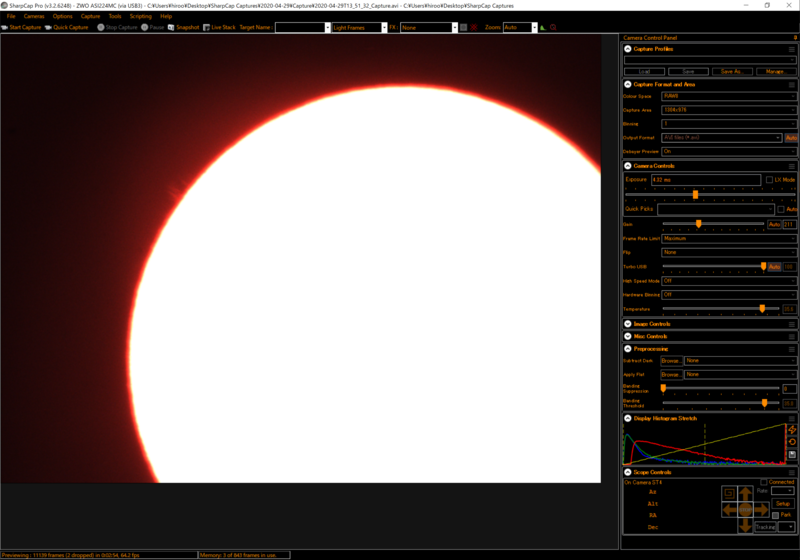
Task: Toggle the Auto button for Gain
Action: tap(774, 224)
